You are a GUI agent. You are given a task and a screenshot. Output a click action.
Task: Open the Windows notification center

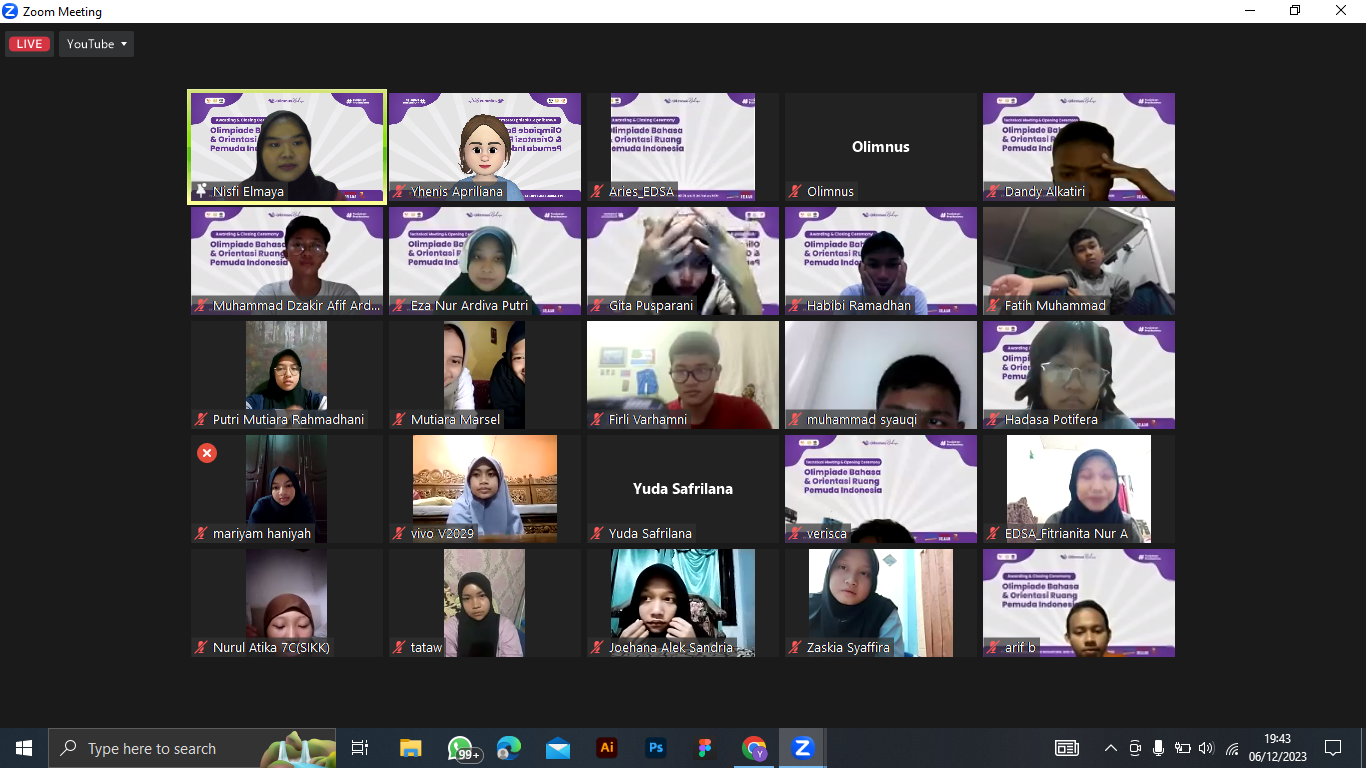(x=1332, y=748)
